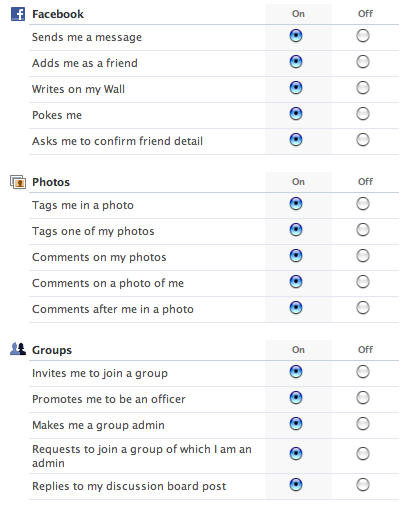
Task: Click the Groups section heading text
Action: [52, 350]
